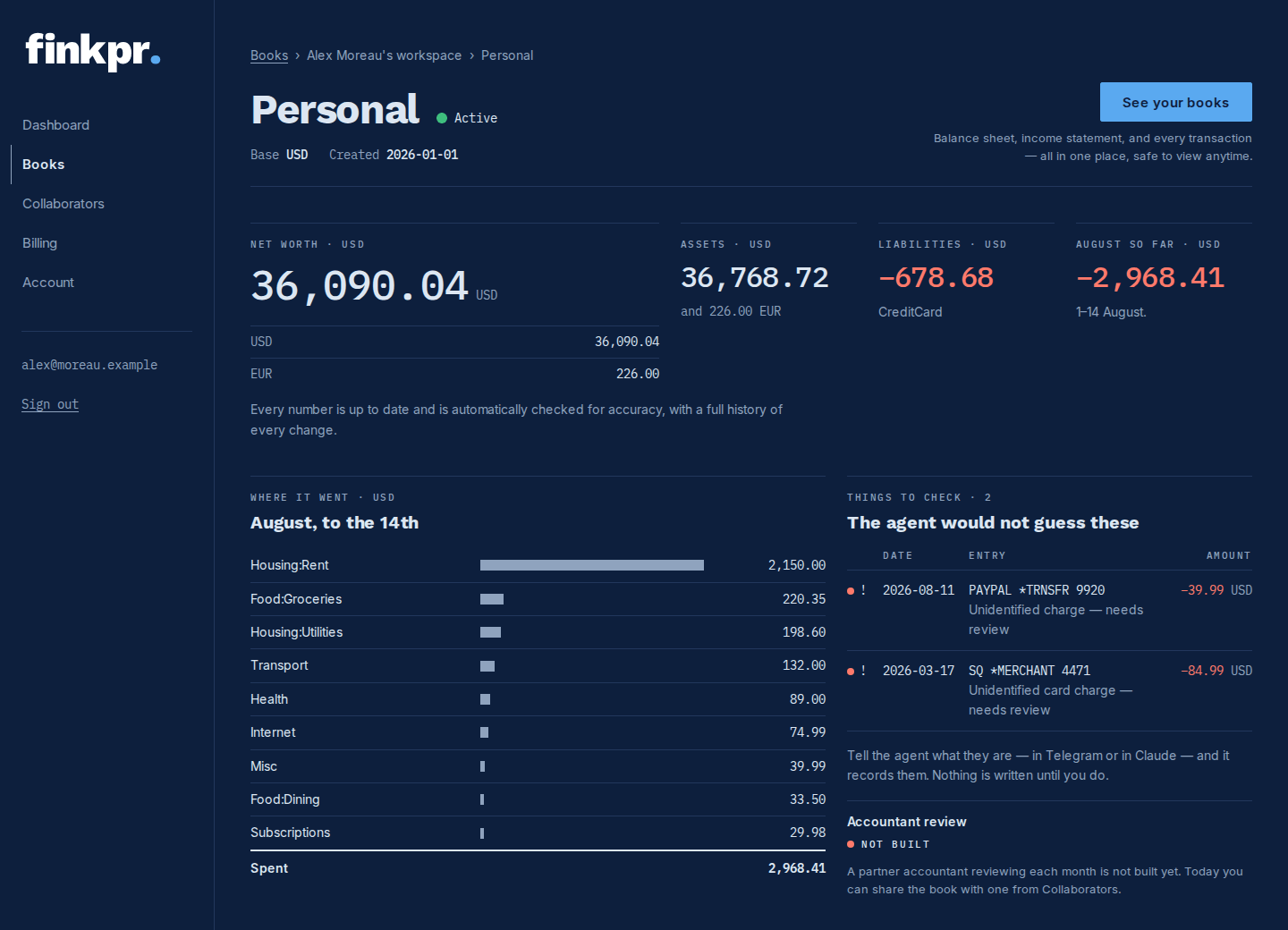The width and height of the screenshot is (1288, 930).
Task: Click date 2026-08-11 in things to check
Action: click(919, 590)
